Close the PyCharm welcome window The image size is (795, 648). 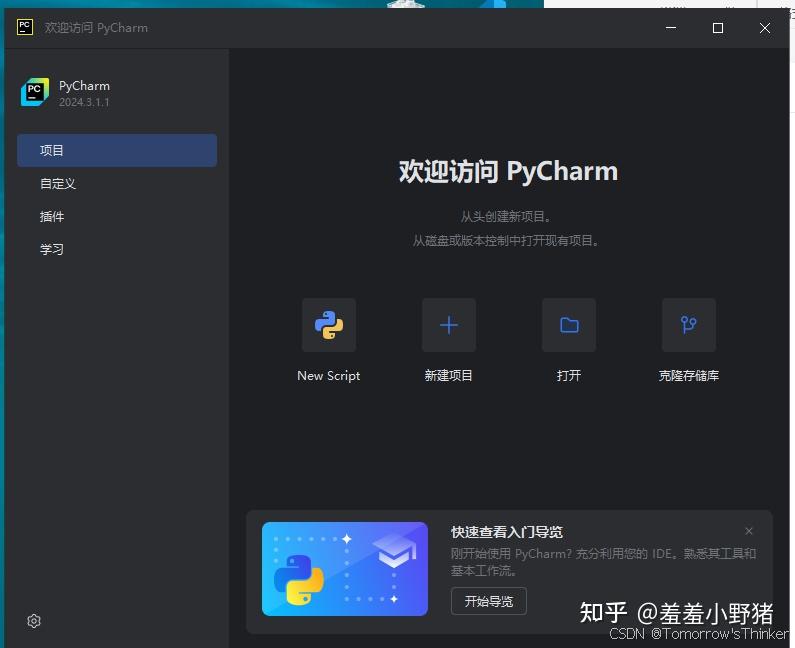coord(765,28)
